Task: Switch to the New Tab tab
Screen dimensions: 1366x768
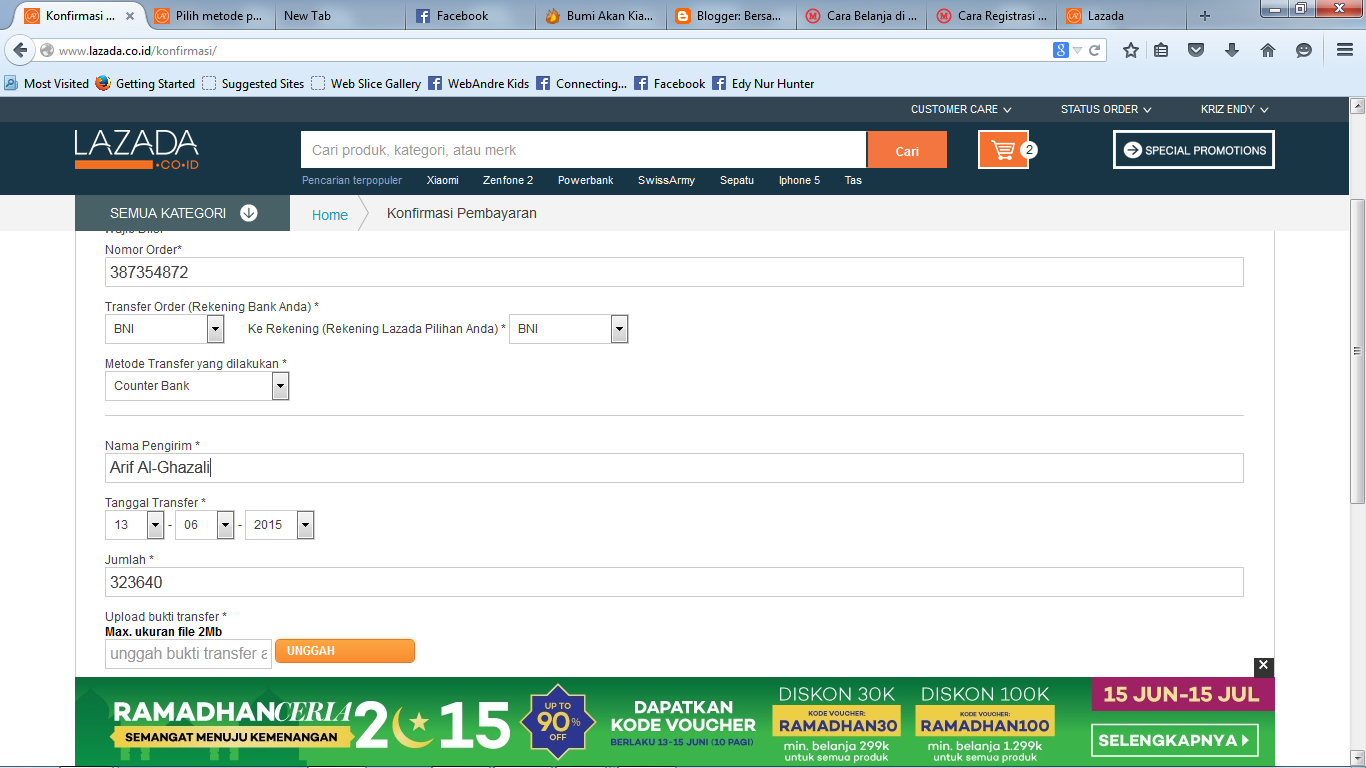Action: (x=340, y=16)
